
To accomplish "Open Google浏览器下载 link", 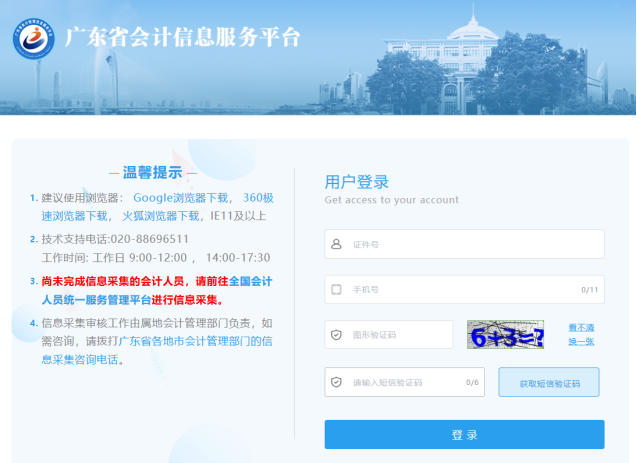I will (x=181, y=198).
